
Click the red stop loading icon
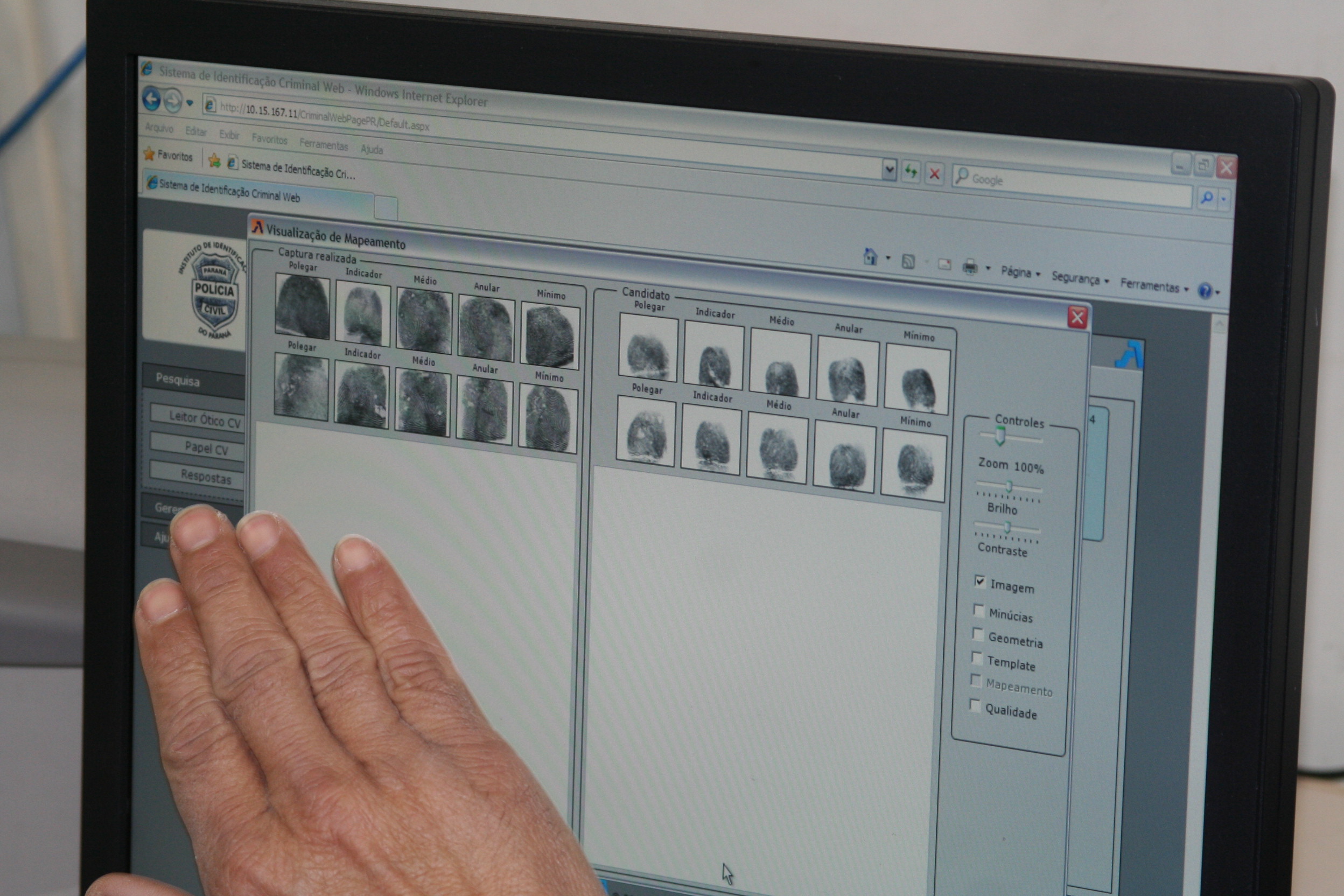[x=934, y=174]
